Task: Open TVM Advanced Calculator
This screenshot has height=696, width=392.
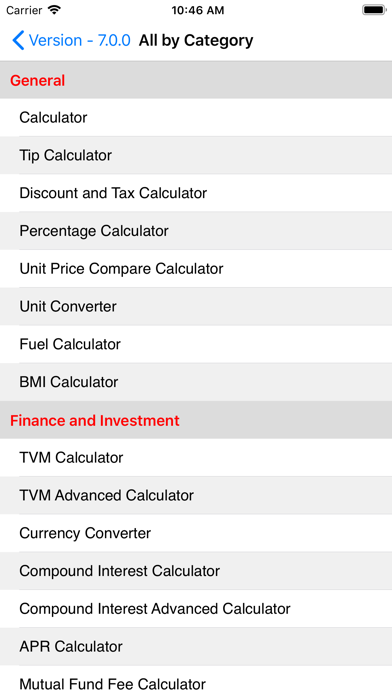Action: 196,495
